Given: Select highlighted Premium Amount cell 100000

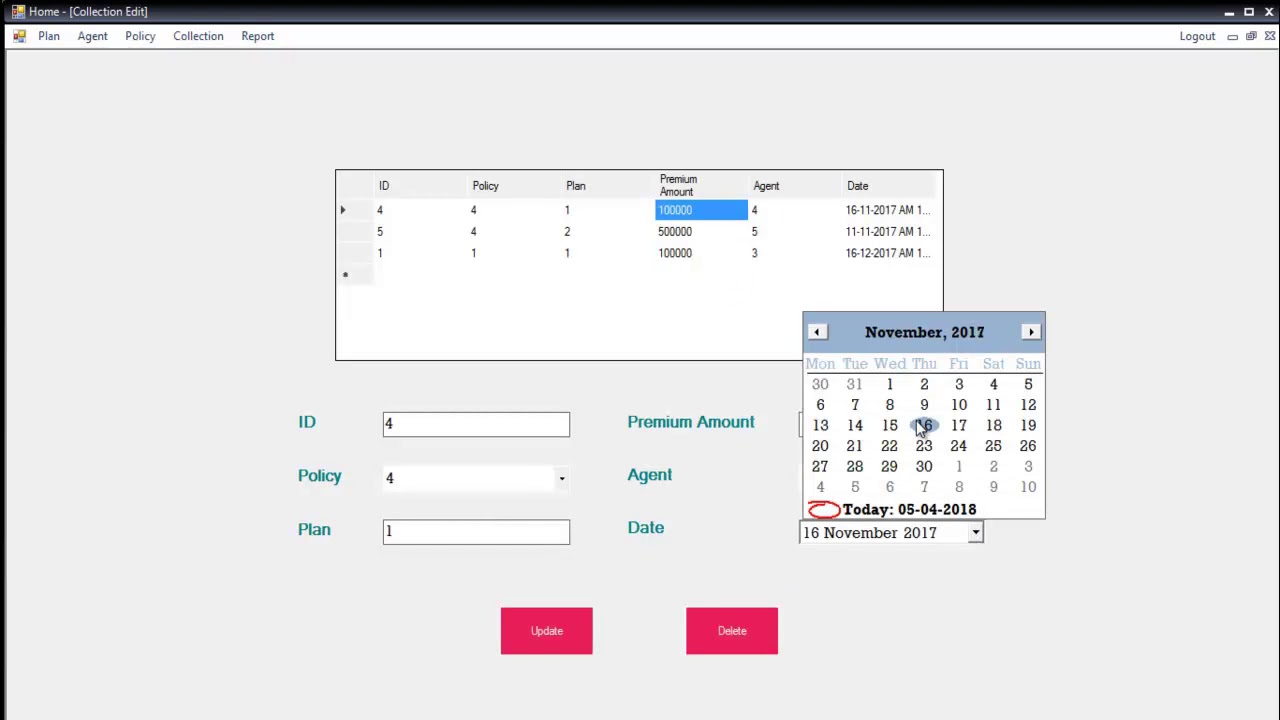Looking at the screenshot, I should 701,210.
